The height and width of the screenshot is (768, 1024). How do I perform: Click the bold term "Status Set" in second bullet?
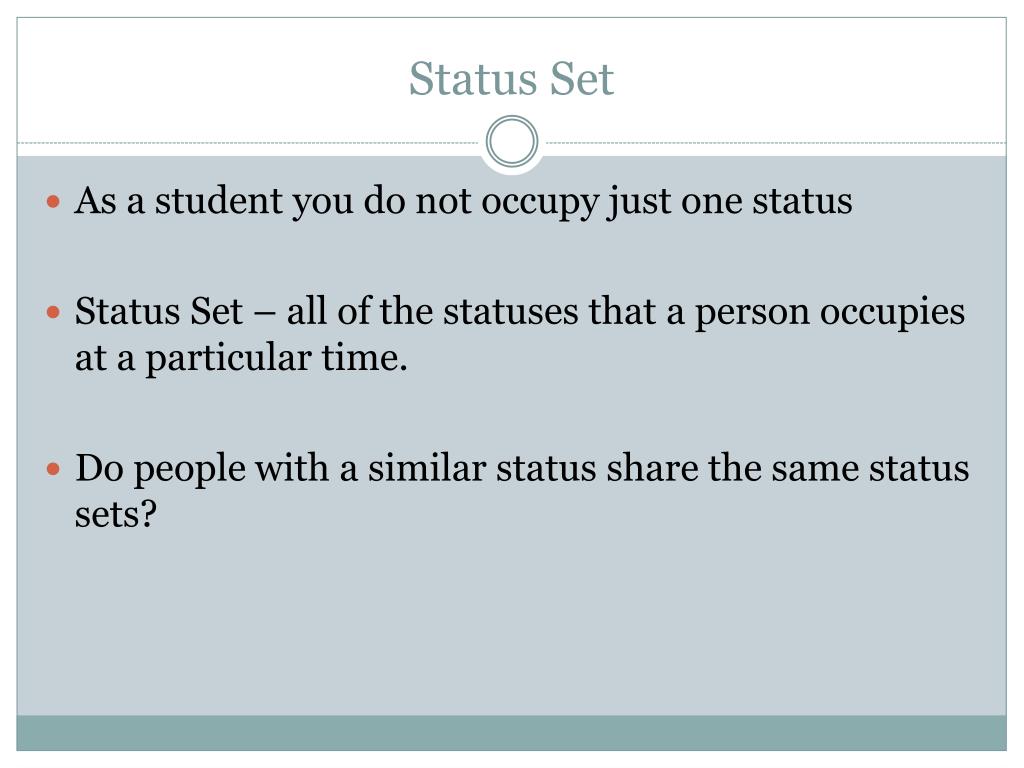point(159,311)
